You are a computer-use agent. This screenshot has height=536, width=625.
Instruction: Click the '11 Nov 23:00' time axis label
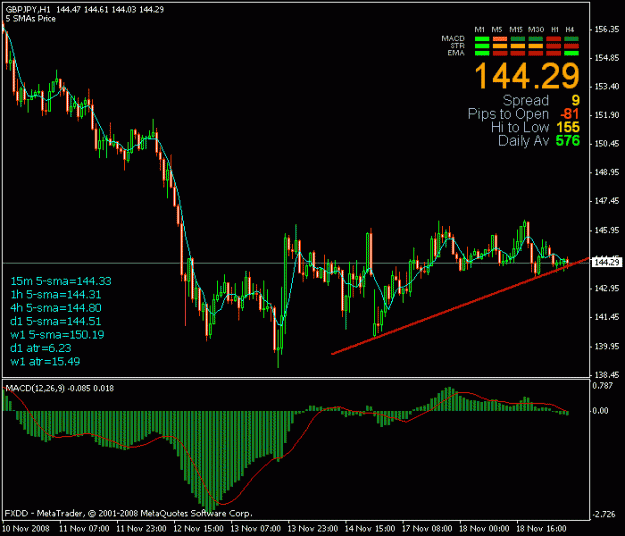(142, 529)
